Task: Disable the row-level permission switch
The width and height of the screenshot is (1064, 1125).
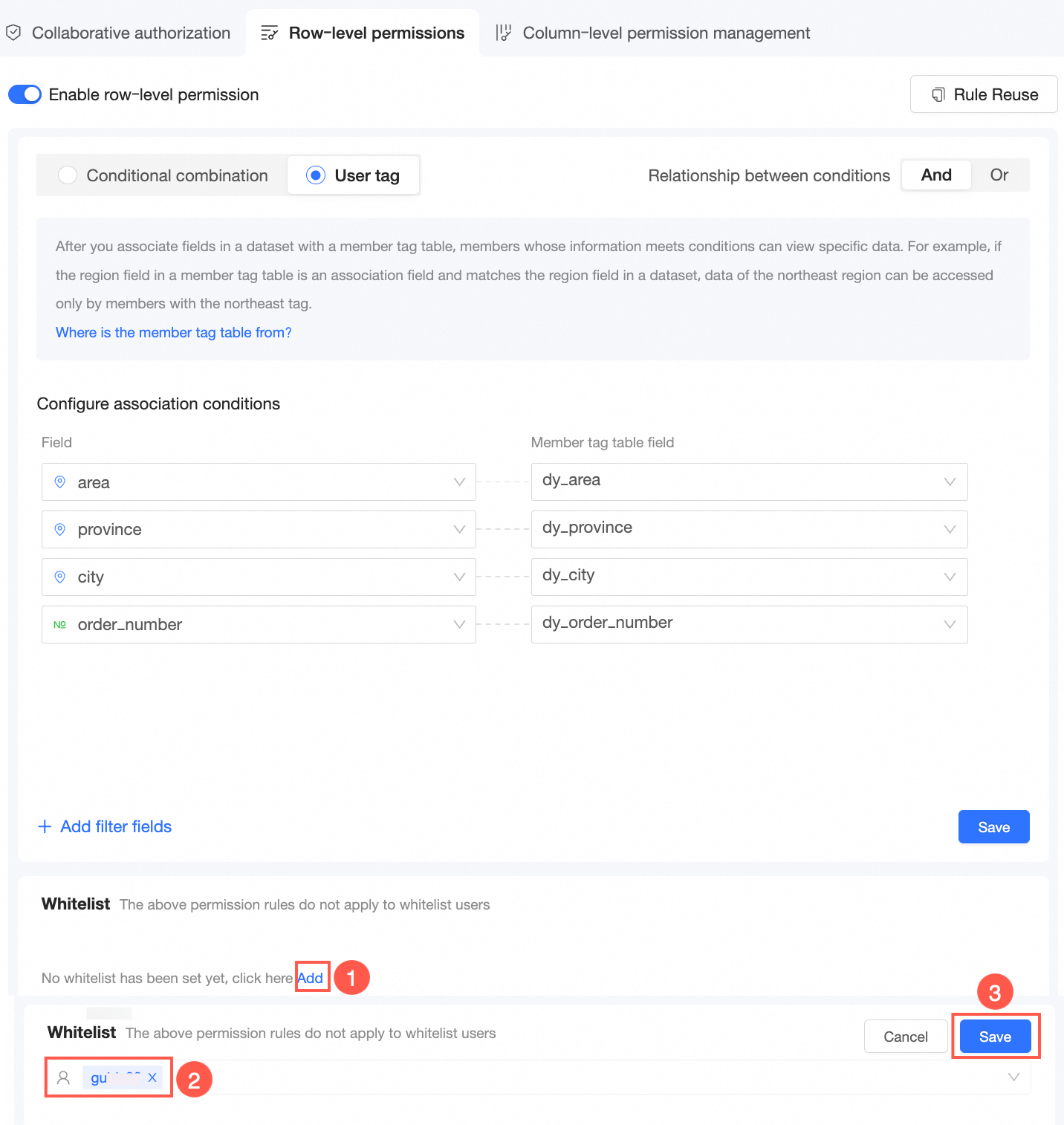Action: pos(25,94)
